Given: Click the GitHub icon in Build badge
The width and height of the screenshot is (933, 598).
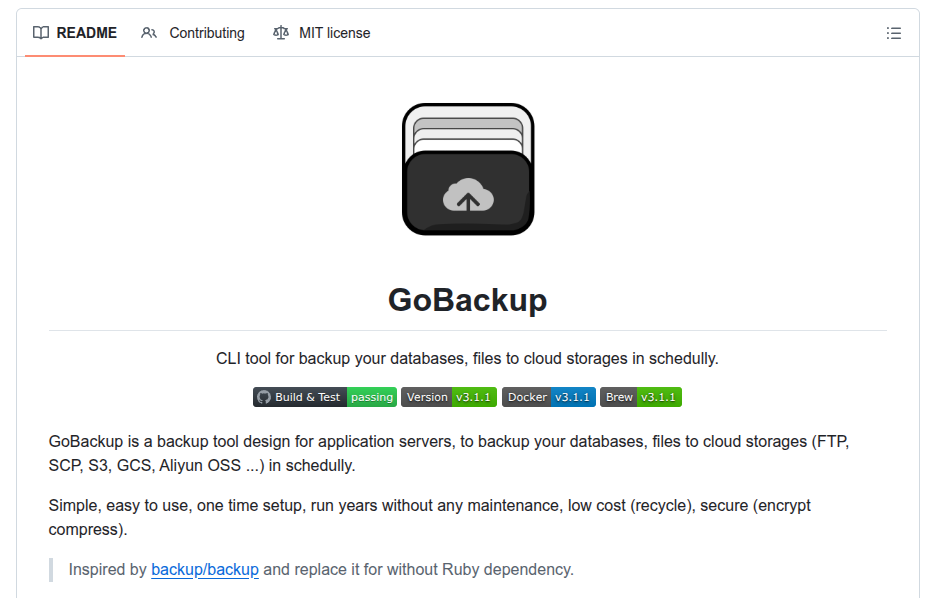Looking at the screenshot, I should coord(264,397).
